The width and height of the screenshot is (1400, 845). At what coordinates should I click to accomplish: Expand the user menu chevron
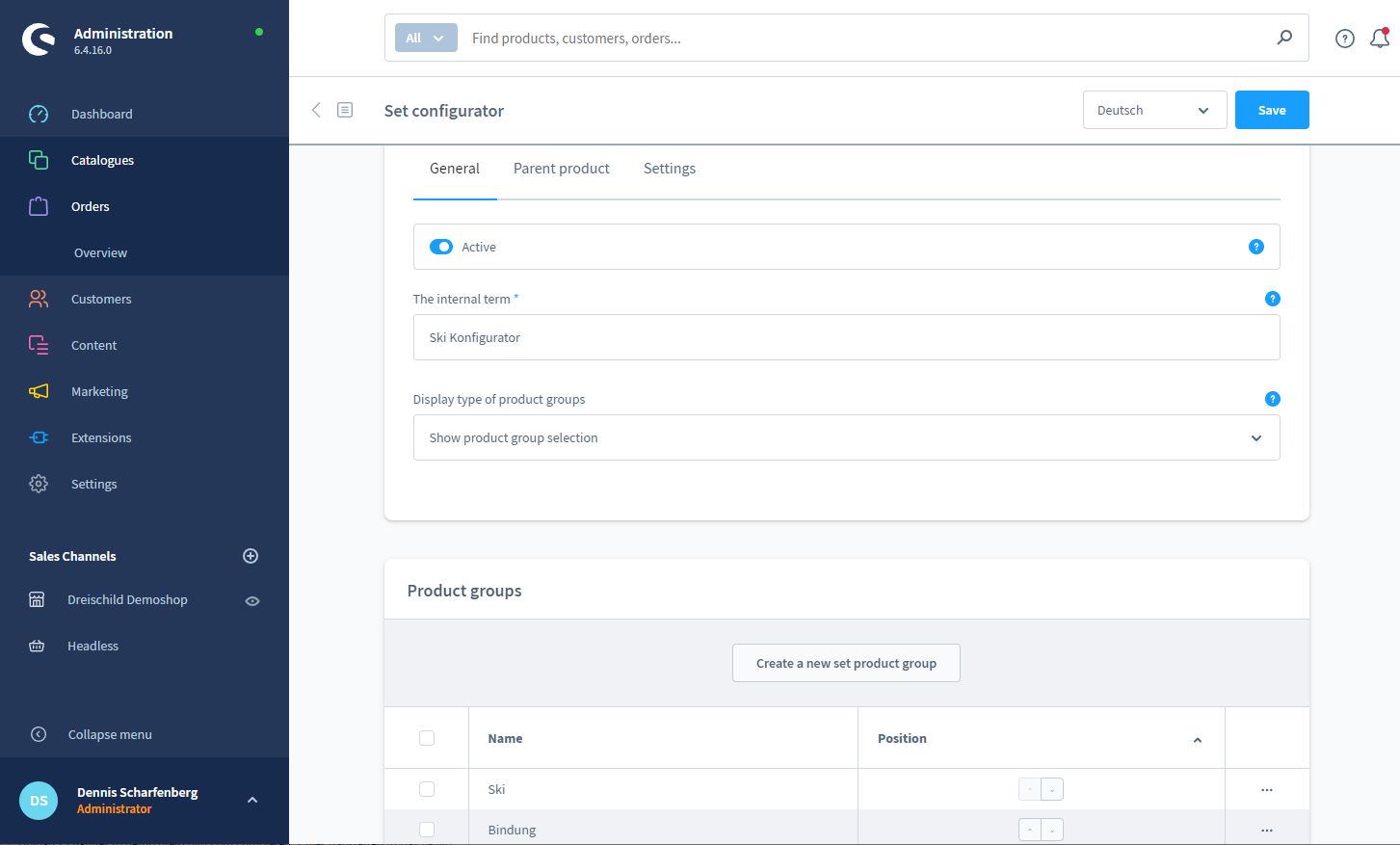(x=252, y=800)
